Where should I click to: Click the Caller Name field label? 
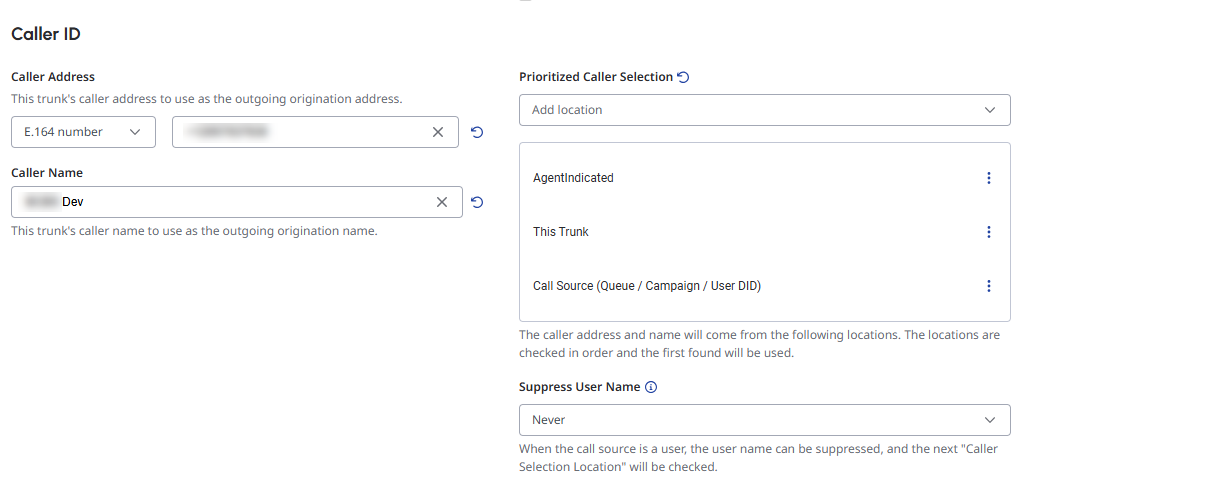point(47,173)
